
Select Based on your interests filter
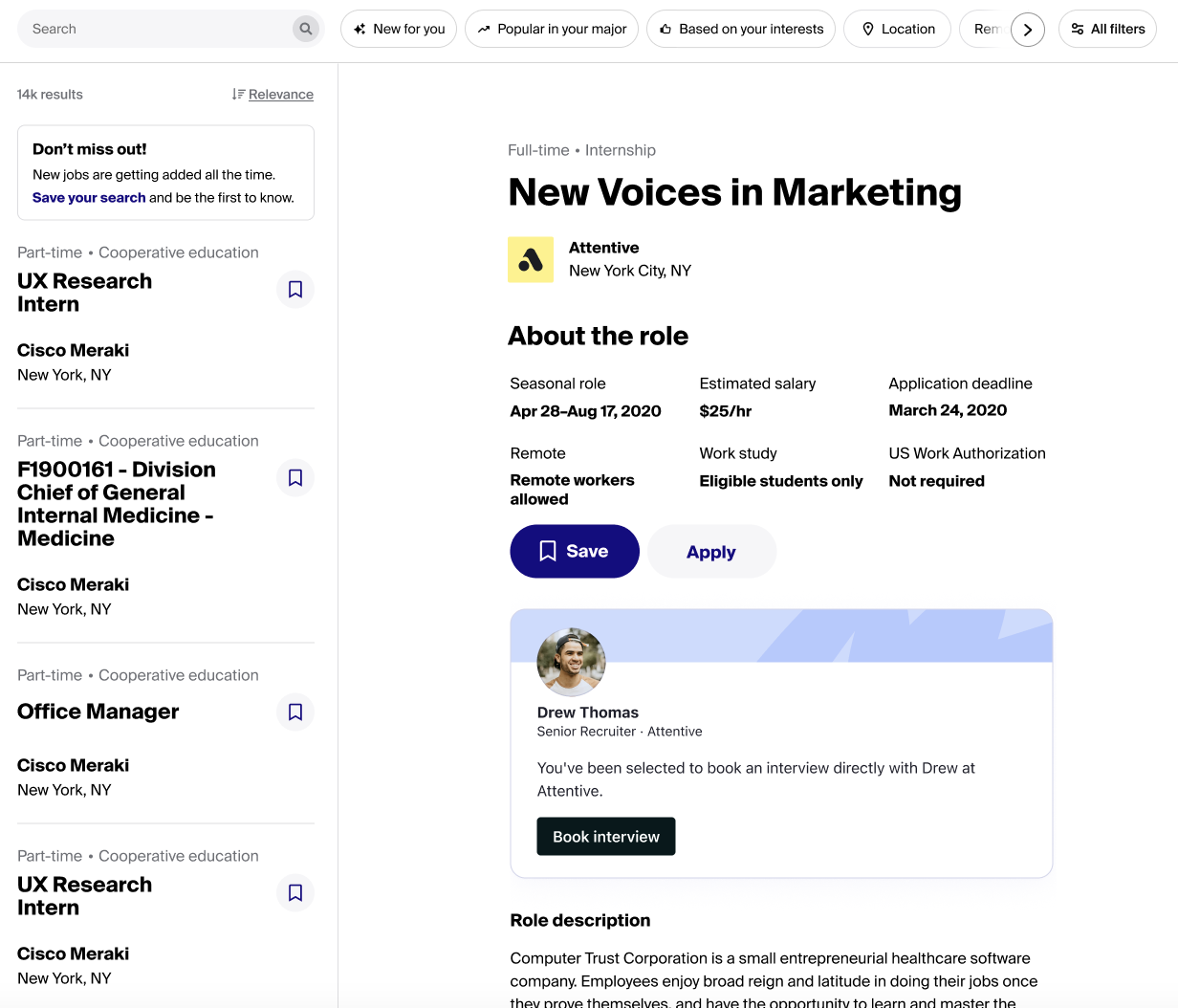point(741,29)
